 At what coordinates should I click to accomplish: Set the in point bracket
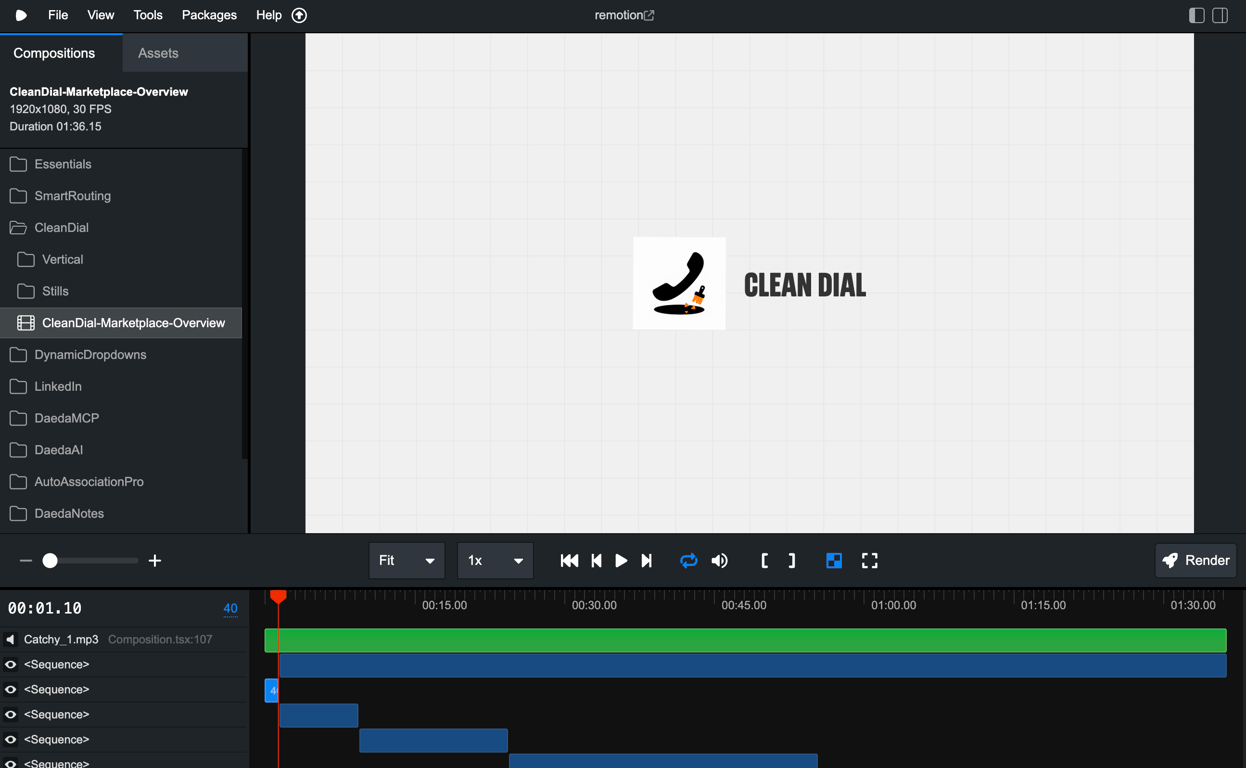point(764,560)
